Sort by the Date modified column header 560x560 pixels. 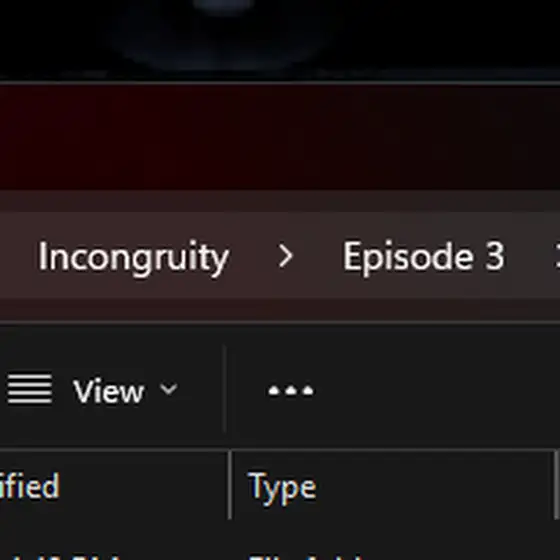click(30, 485)
